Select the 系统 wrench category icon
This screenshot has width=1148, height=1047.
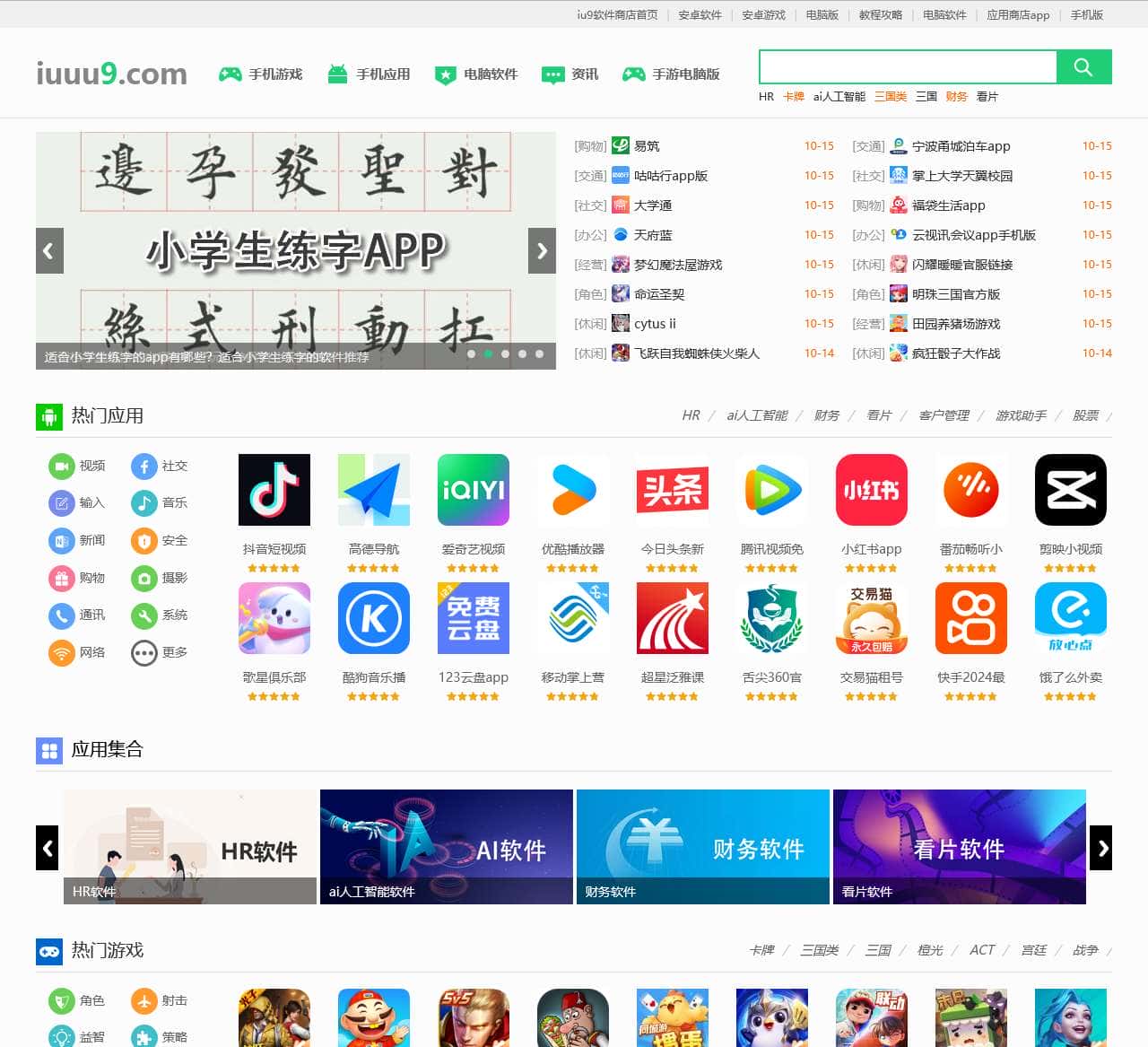point(143,615)
